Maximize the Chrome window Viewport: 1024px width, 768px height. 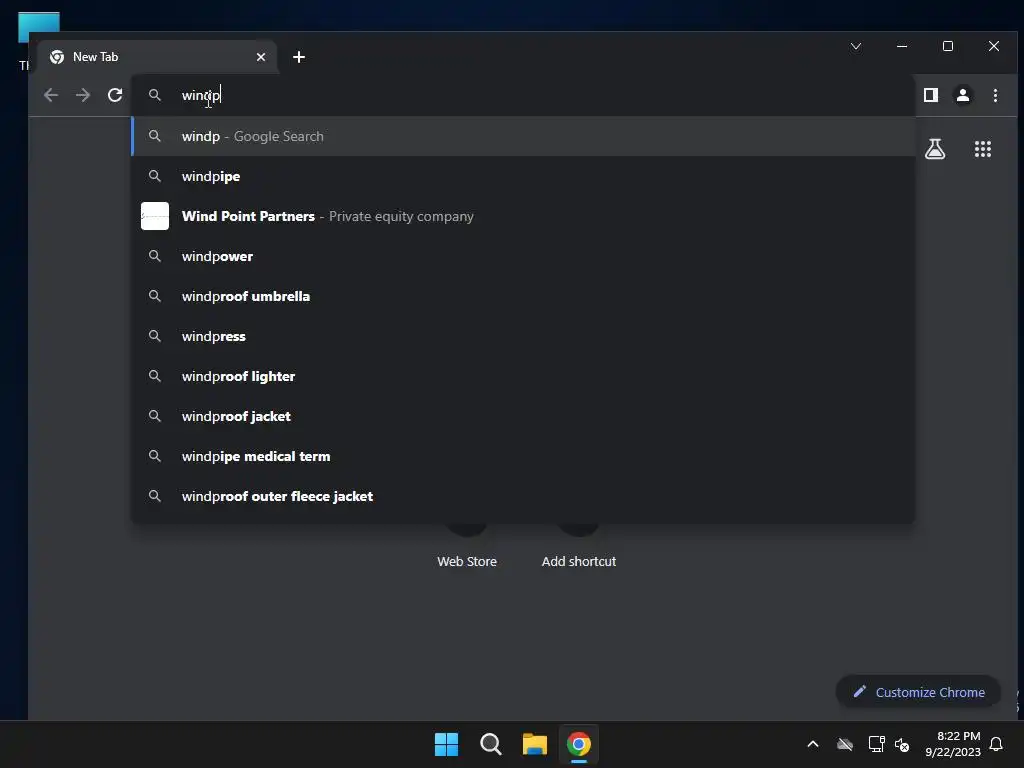tap(948, 46)
